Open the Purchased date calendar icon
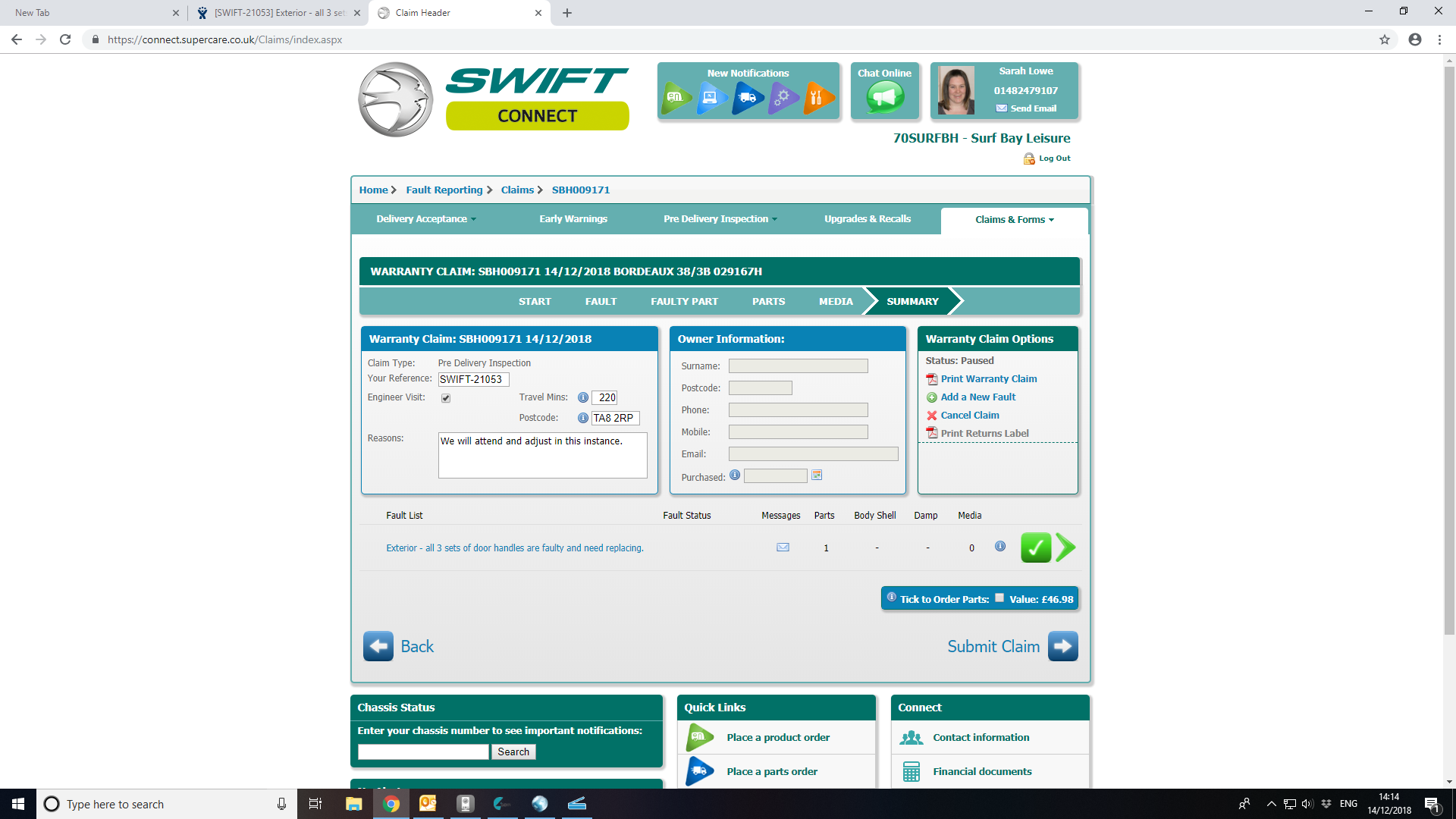The height and width of the screenshot is (819, 1456). 817,475
